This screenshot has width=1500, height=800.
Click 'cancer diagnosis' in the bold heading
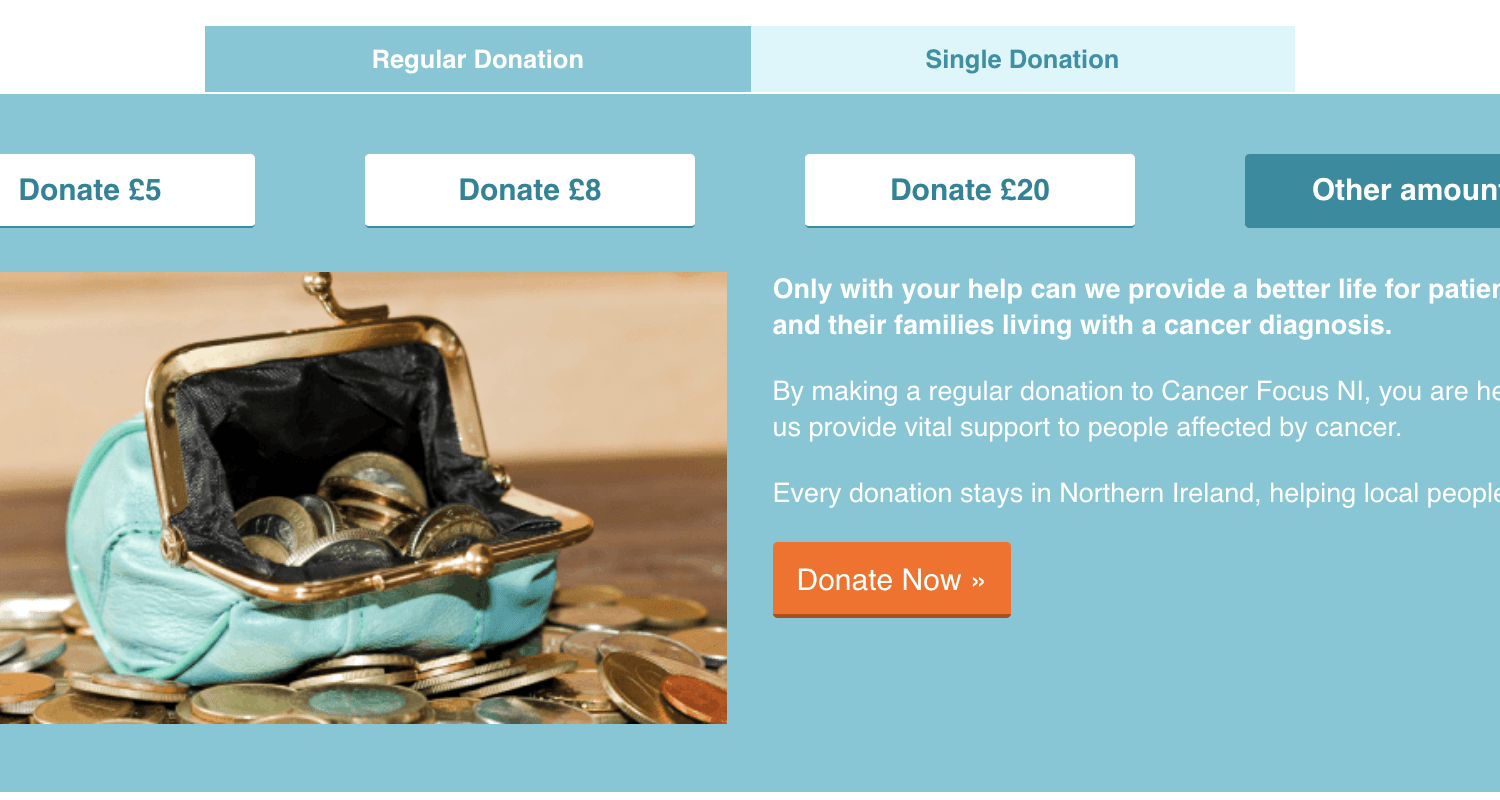(x=1277, y=325)
